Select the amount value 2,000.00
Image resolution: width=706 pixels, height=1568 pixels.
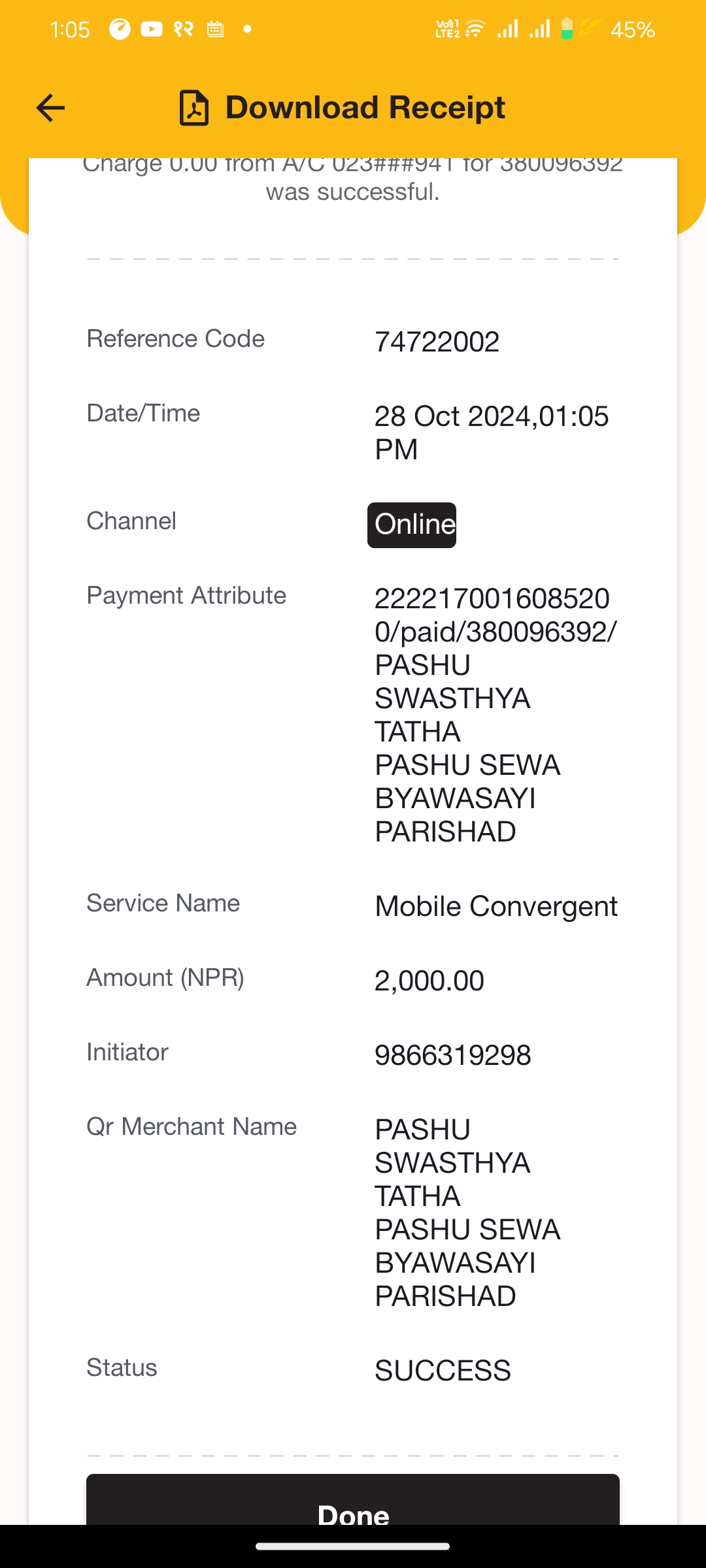coord(429,981)
